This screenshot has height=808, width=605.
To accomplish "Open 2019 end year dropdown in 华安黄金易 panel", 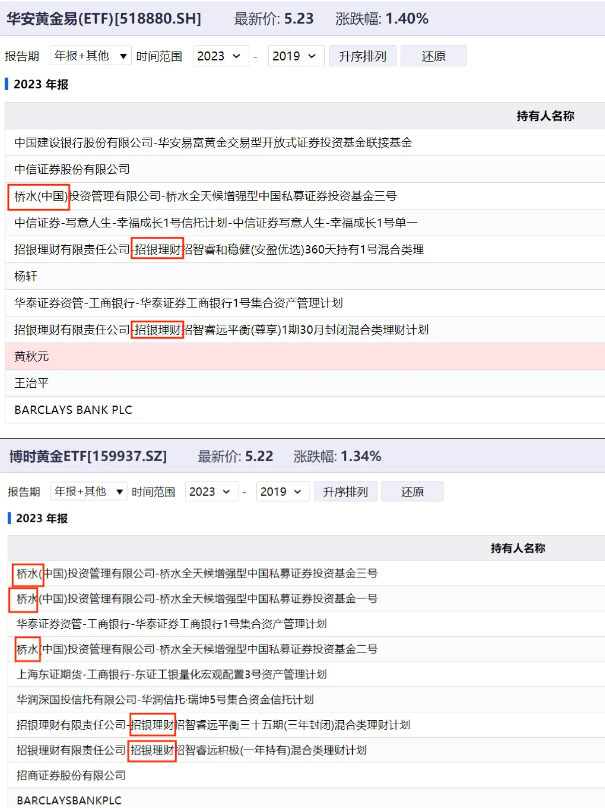I will coord(295,56).
